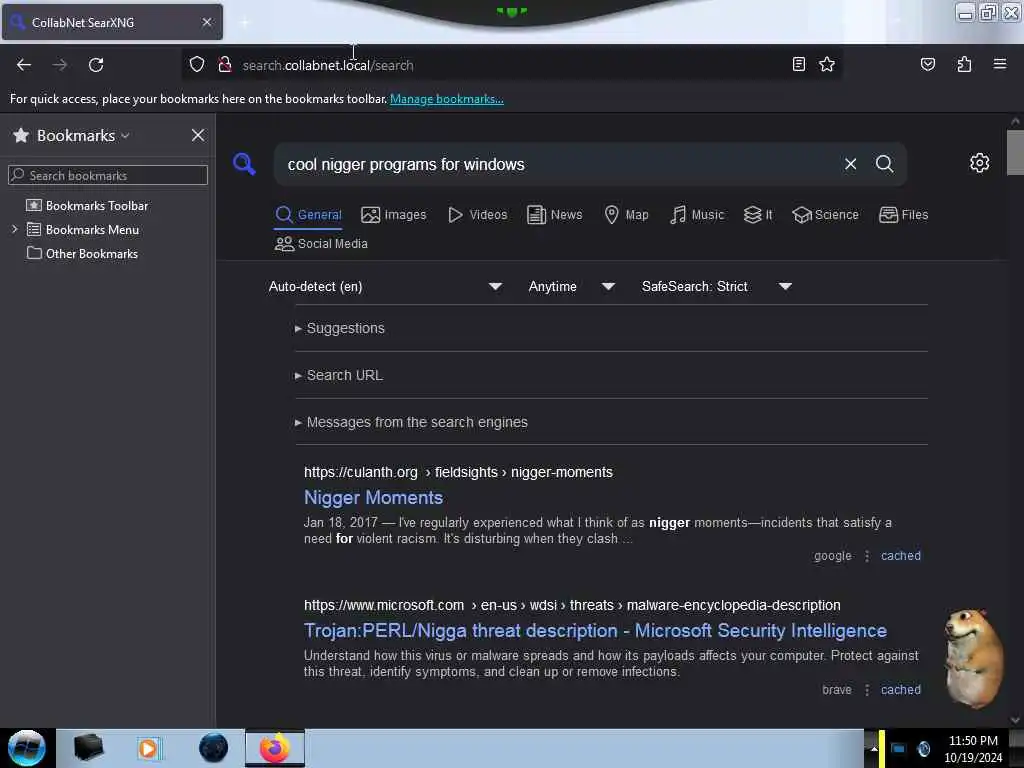Switch to the Videos search tab
This screenshot has height=768, width=1024.
point(477,214)
